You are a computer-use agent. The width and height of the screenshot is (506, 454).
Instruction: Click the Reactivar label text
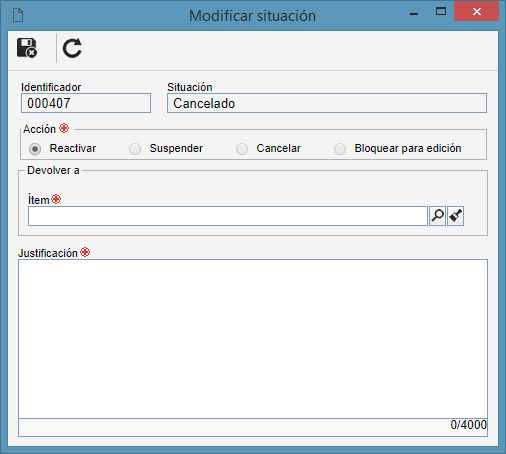(x=73, y=148)
